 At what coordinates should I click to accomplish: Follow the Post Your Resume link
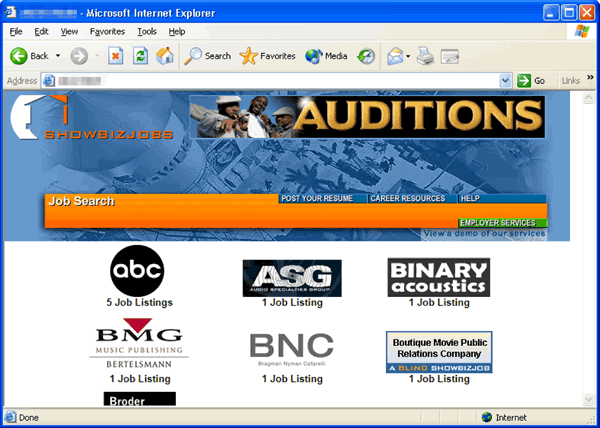pos(317,199)
